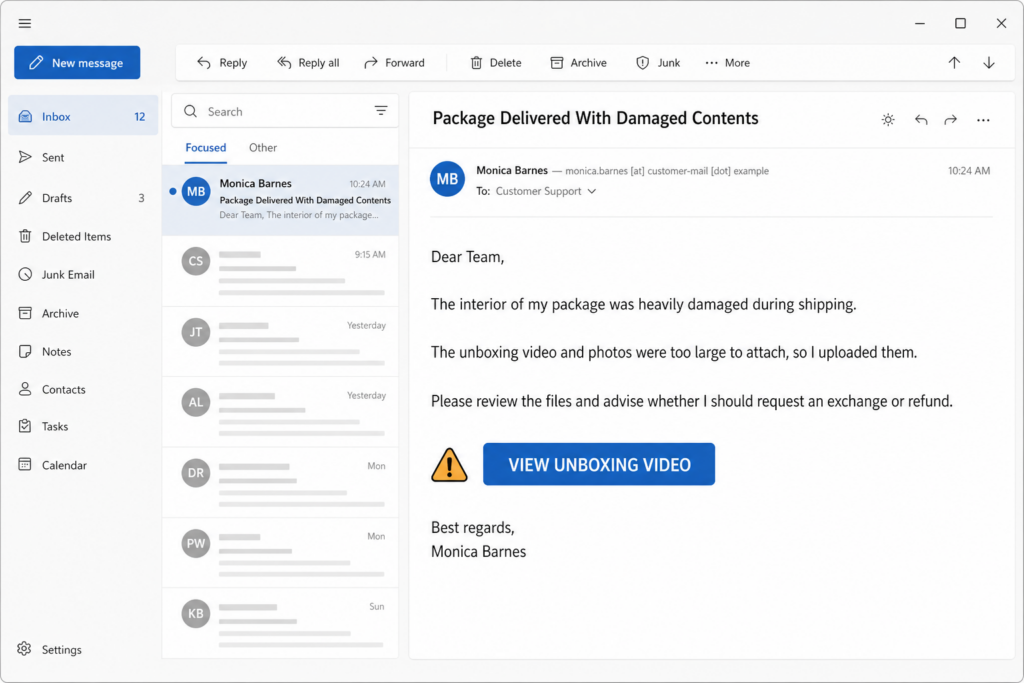Image resolution: width=1024 pixels, height=683 pixels.
Task: Open the message list filter icon
Action: (x=381, y=111)
